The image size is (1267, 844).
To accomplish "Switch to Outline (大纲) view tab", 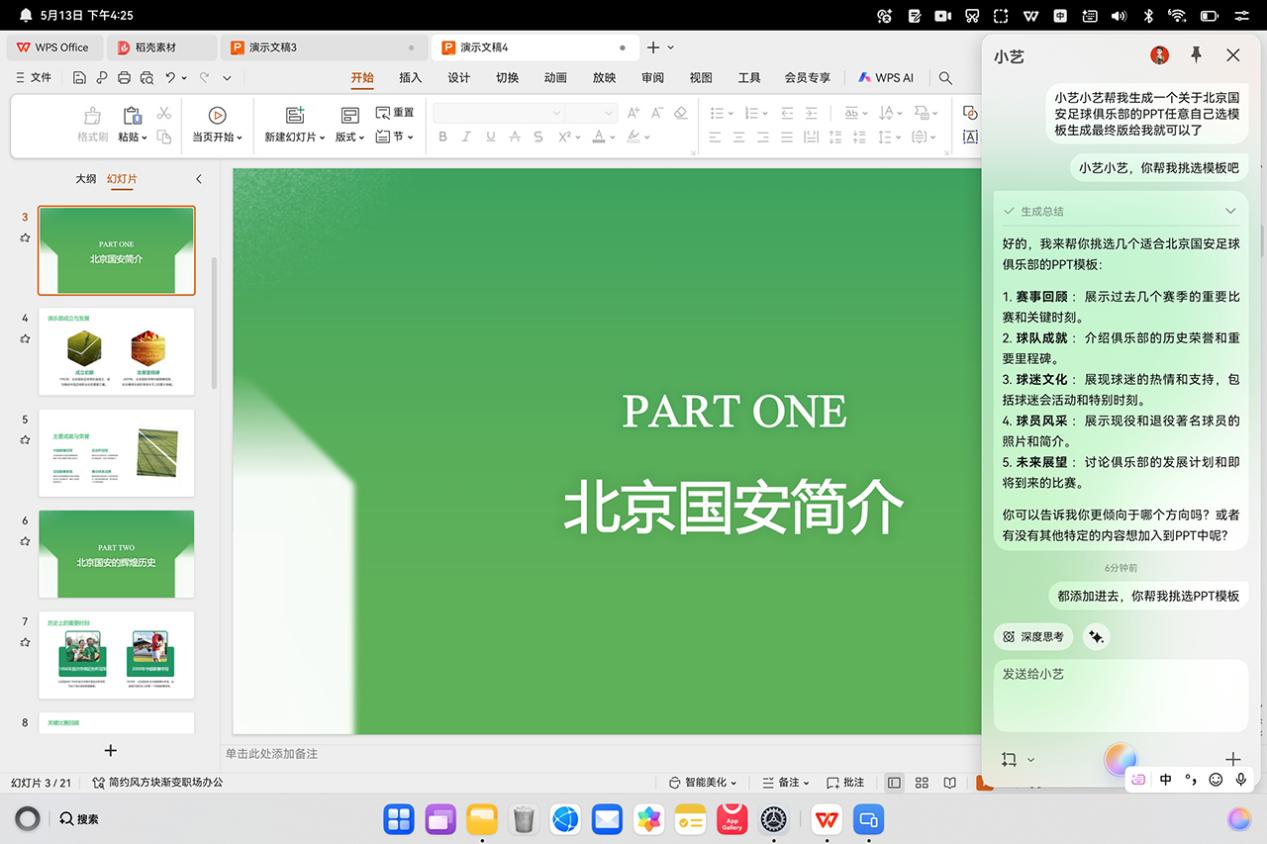I will coord(86,179).
